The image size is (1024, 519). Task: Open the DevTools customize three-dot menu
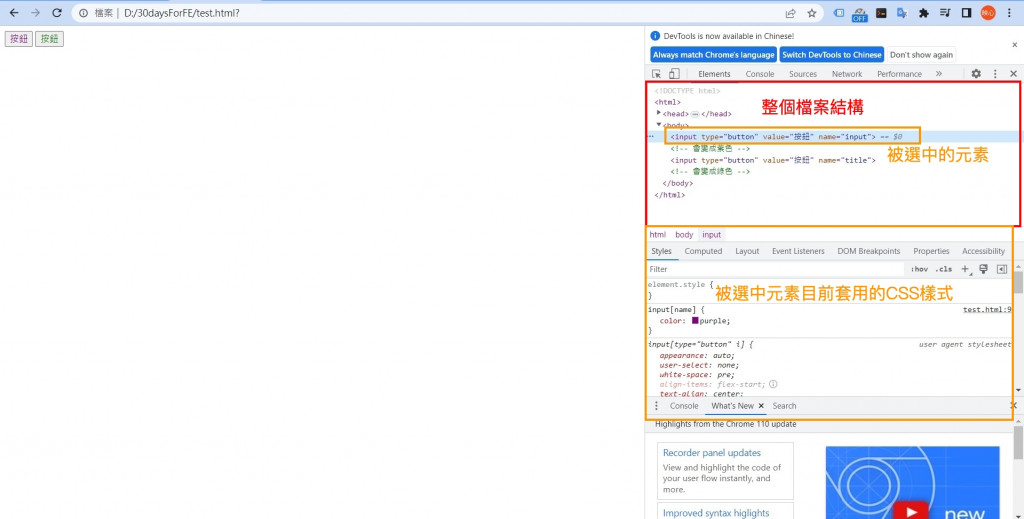coord(995,74)
